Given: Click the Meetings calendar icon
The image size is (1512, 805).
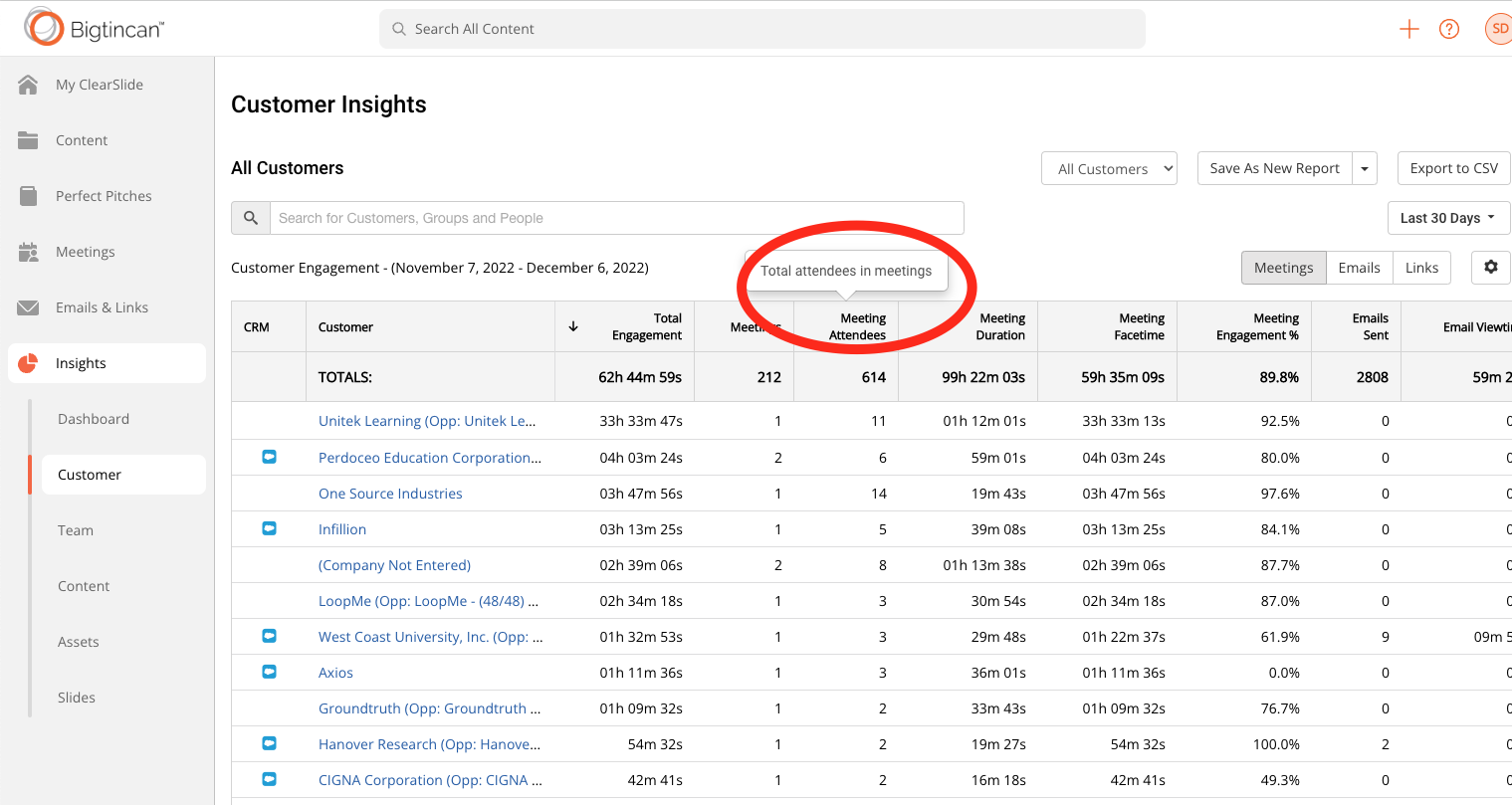Looking at the screenshot, I should click(28, 252).
